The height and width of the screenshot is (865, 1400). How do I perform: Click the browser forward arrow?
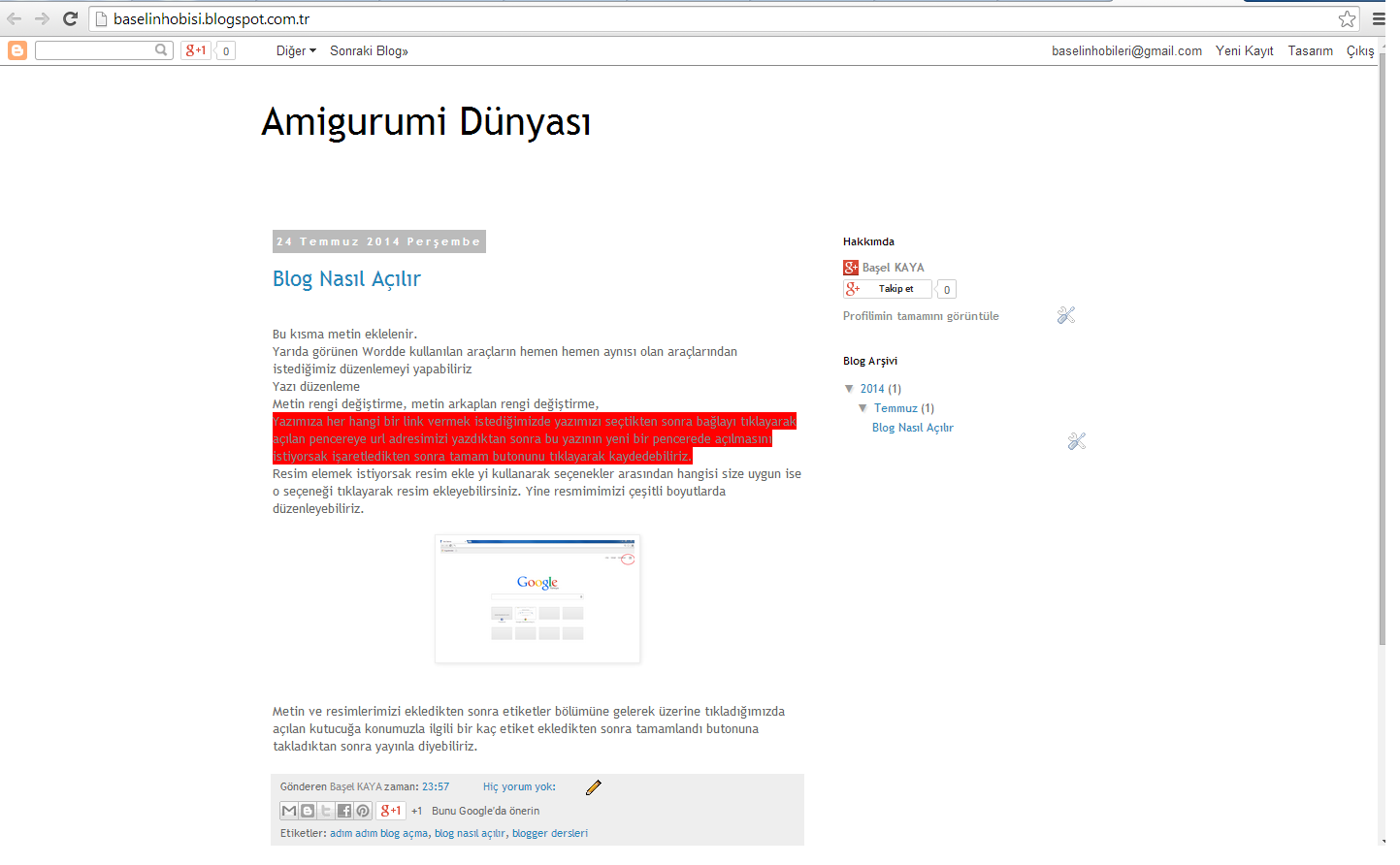tap(42, 18)
